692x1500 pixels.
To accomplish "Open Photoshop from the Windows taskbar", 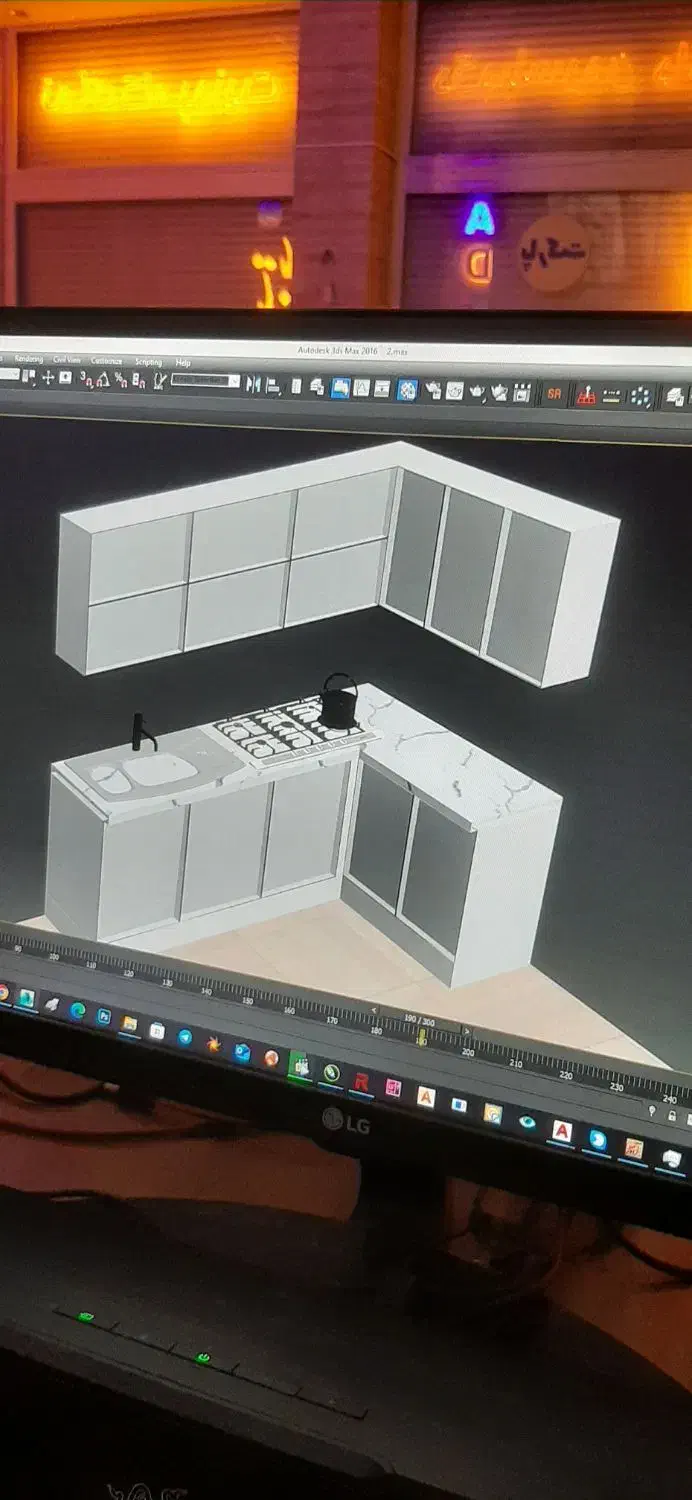I will pyautogui.click(x=103, y=1016).
